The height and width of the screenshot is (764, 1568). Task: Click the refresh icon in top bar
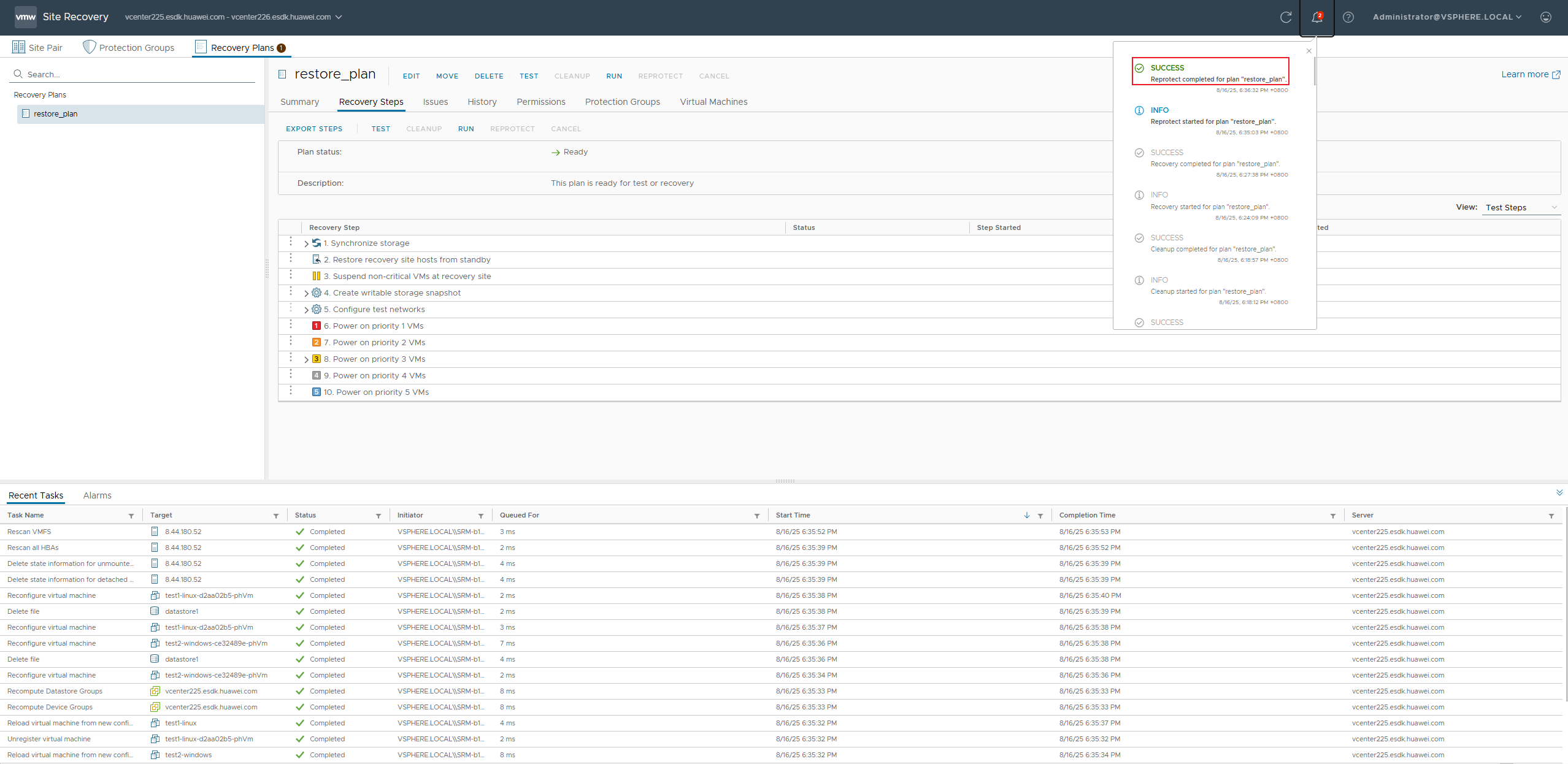pyautogui.click(x=1286, y=17)
